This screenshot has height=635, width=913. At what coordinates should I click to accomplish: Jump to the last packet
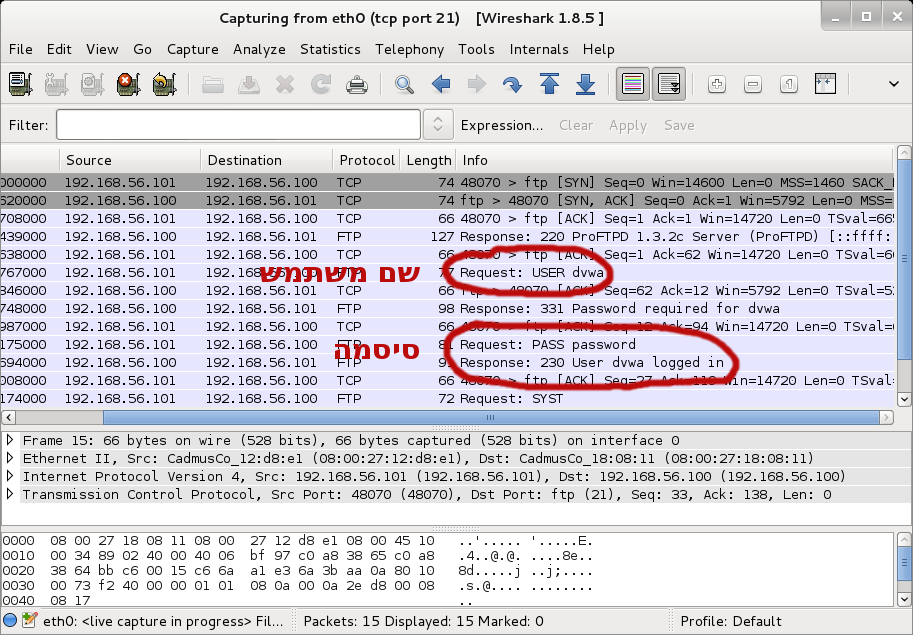pos(585,84)
